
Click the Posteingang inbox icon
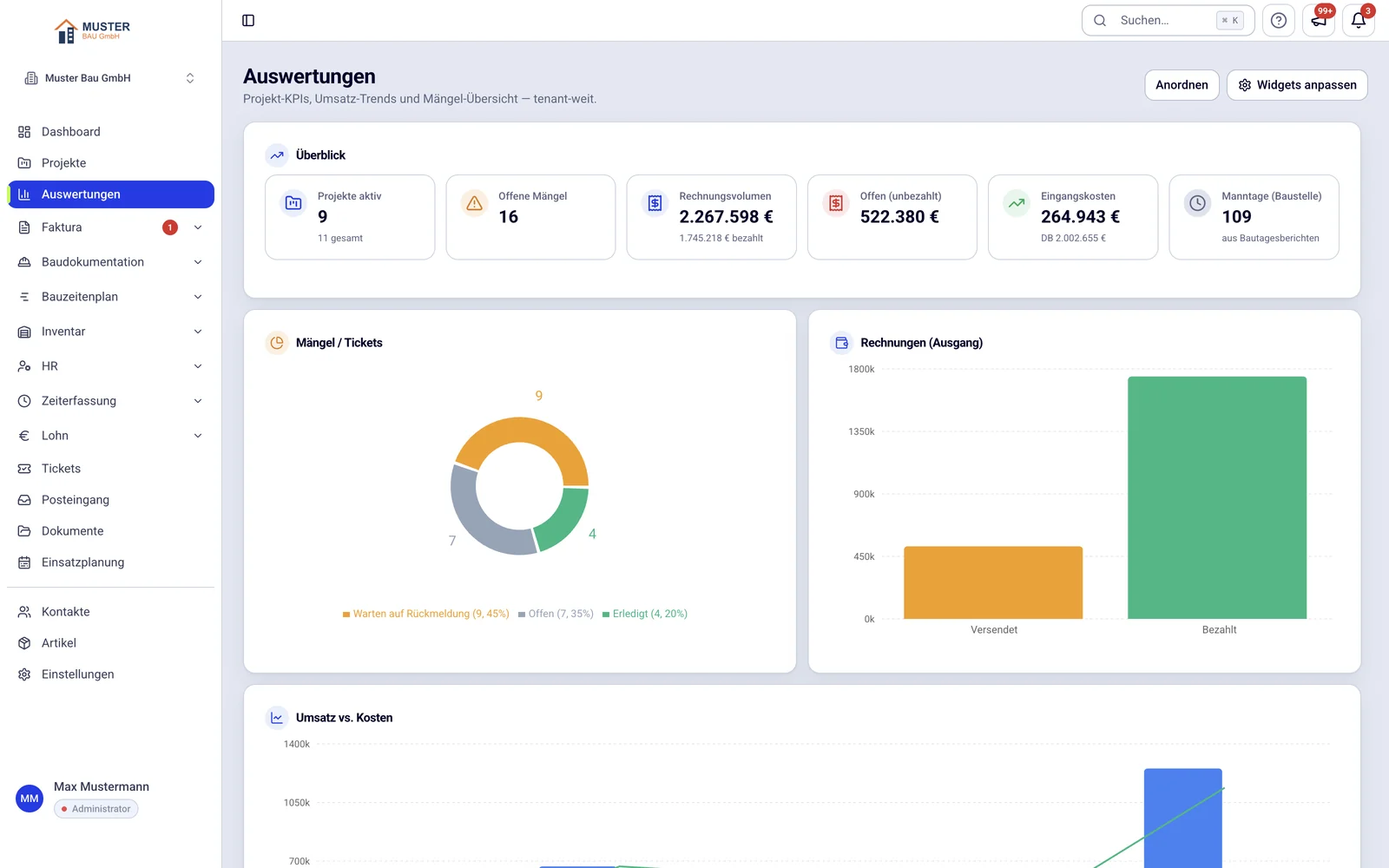tap(24, 500)
